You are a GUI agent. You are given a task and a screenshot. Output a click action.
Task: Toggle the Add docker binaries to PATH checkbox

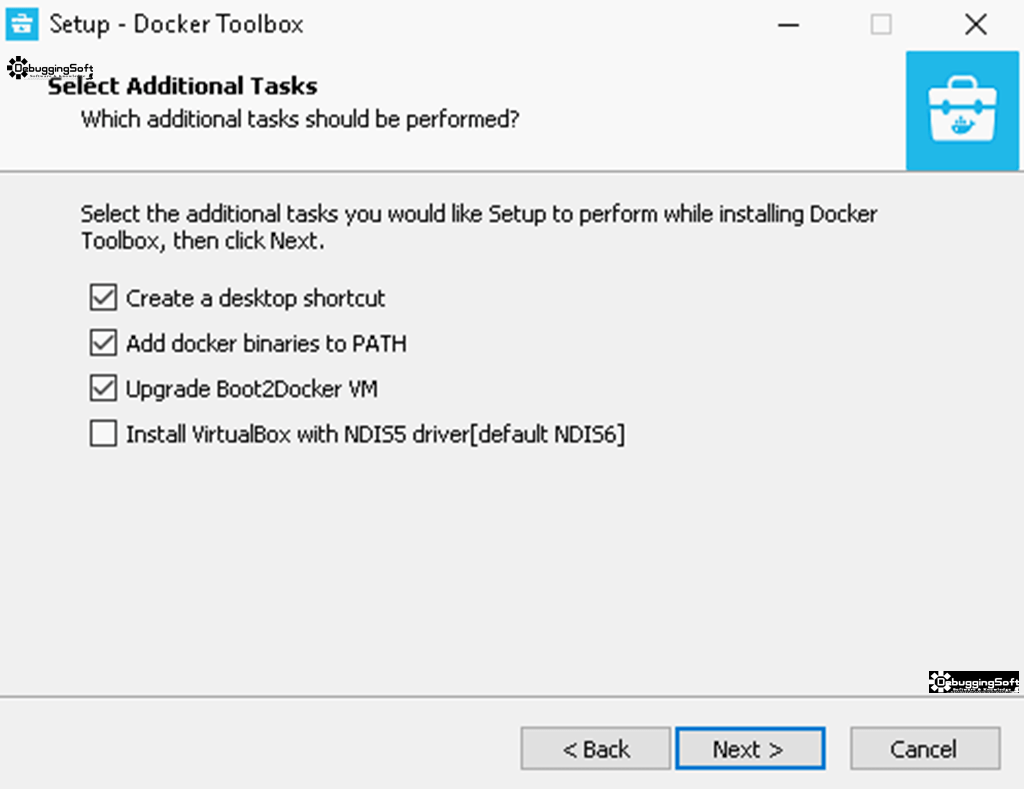click(x=103, y=343)
